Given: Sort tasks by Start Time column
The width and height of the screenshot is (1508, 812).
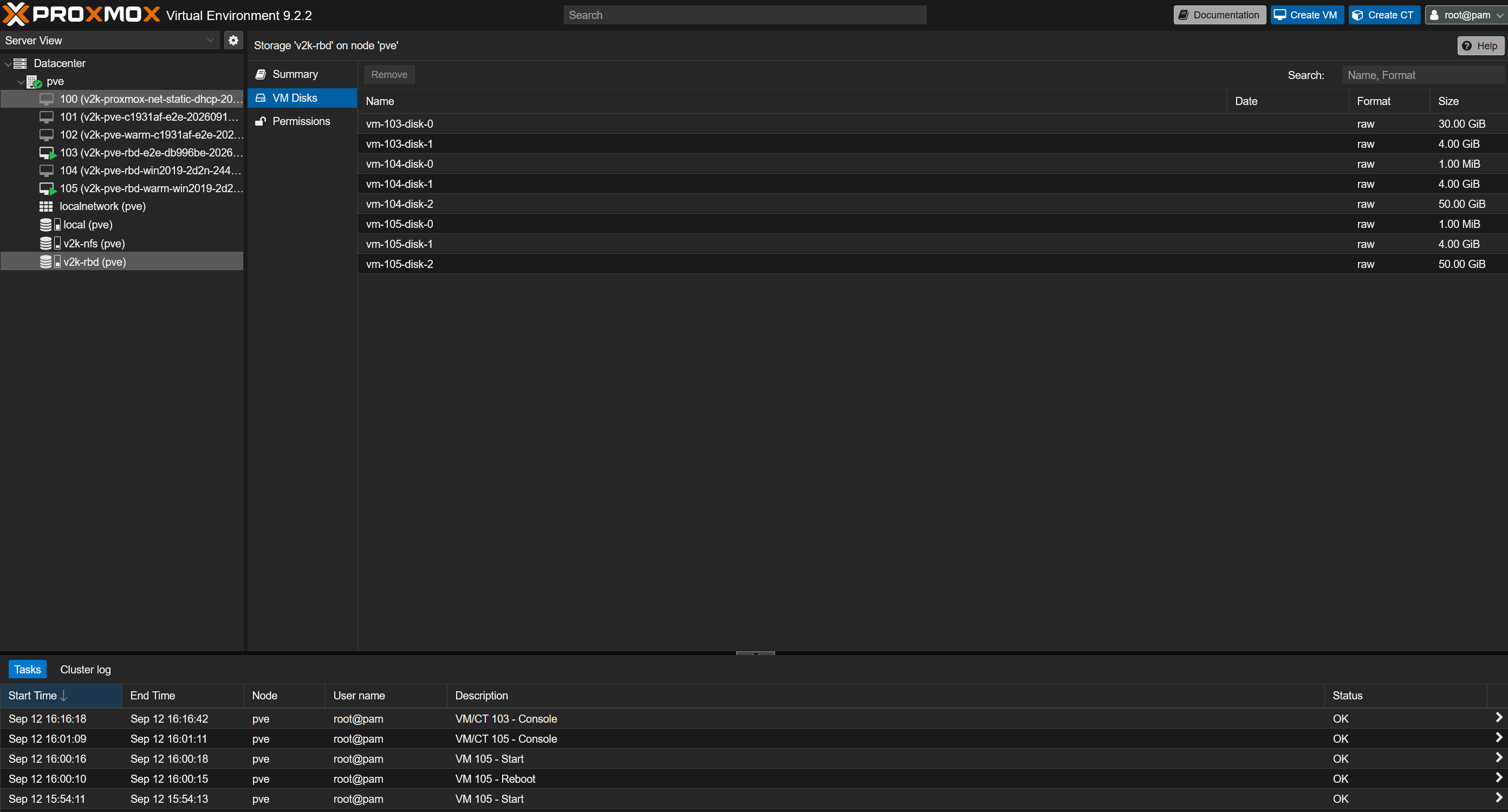Looking at the screenshot, I should 61,696.
